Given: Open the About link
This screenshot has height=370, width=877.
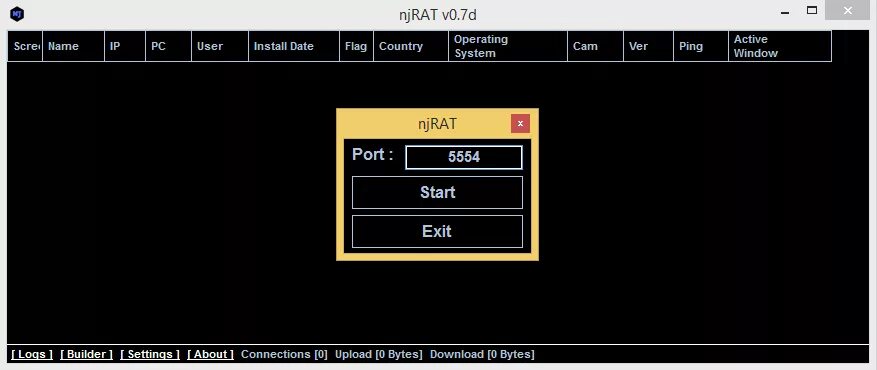Looking at the screenshot, I should pyautogui.click(x=210, y=354).
